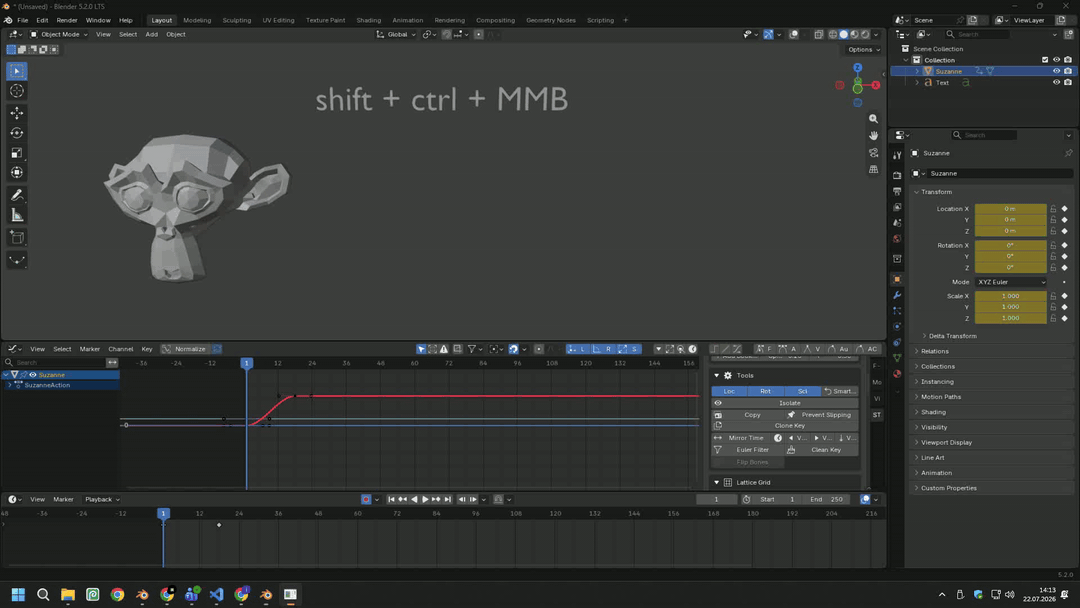Screen dimensions: 1080x608
Task: Open the Render properties tab
Action: 897,176
